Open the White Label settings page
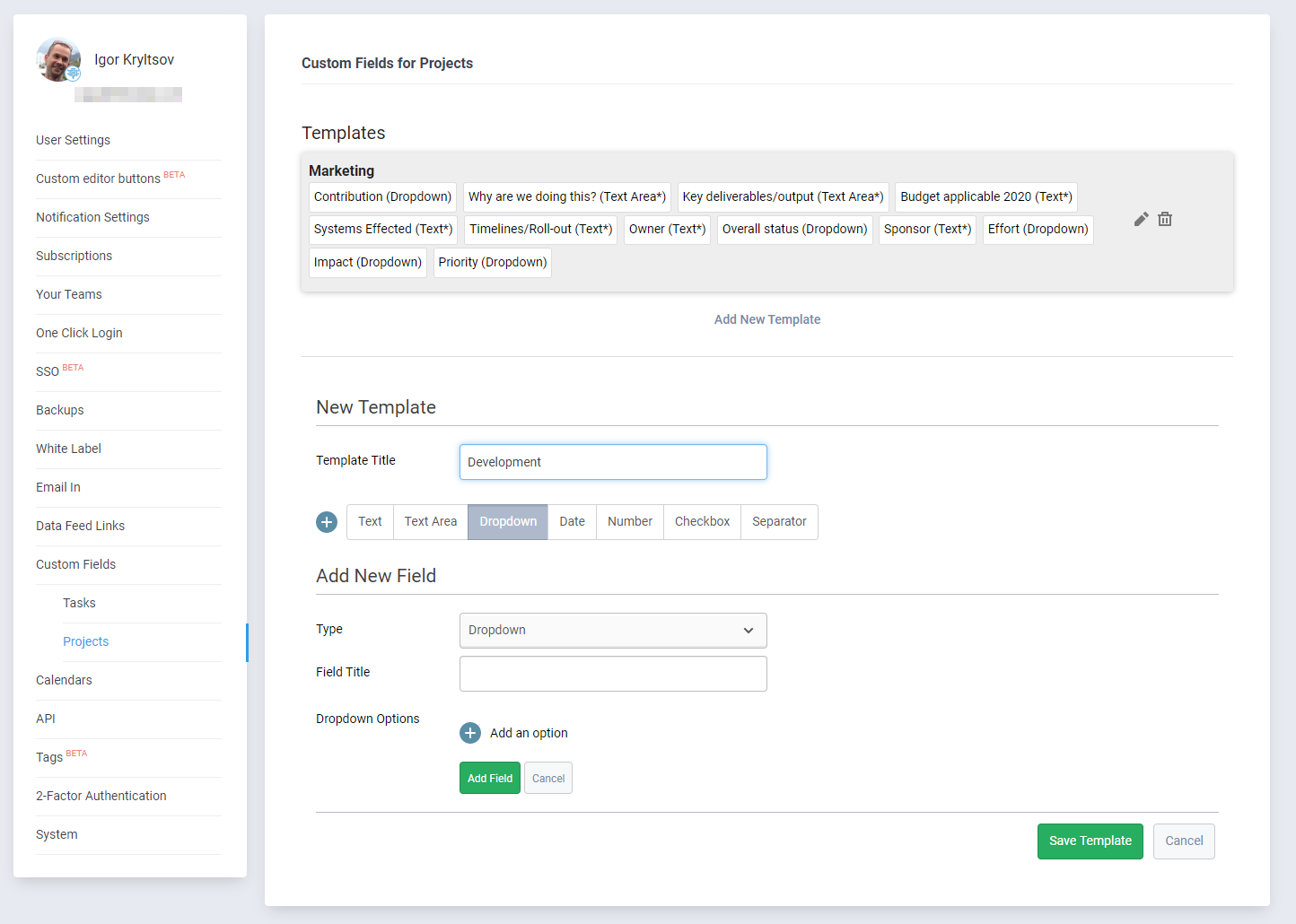Screen dimensions: 1296x924 (x=68, y=449)
